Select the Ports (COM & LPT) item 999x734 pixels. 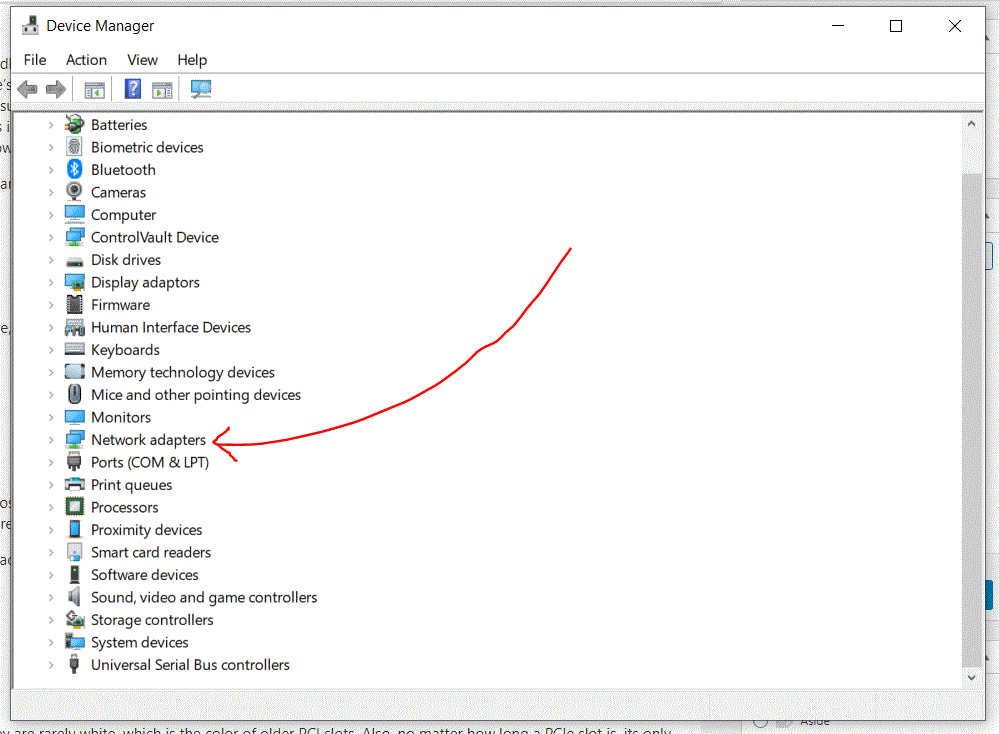click(x=149, y=462)
